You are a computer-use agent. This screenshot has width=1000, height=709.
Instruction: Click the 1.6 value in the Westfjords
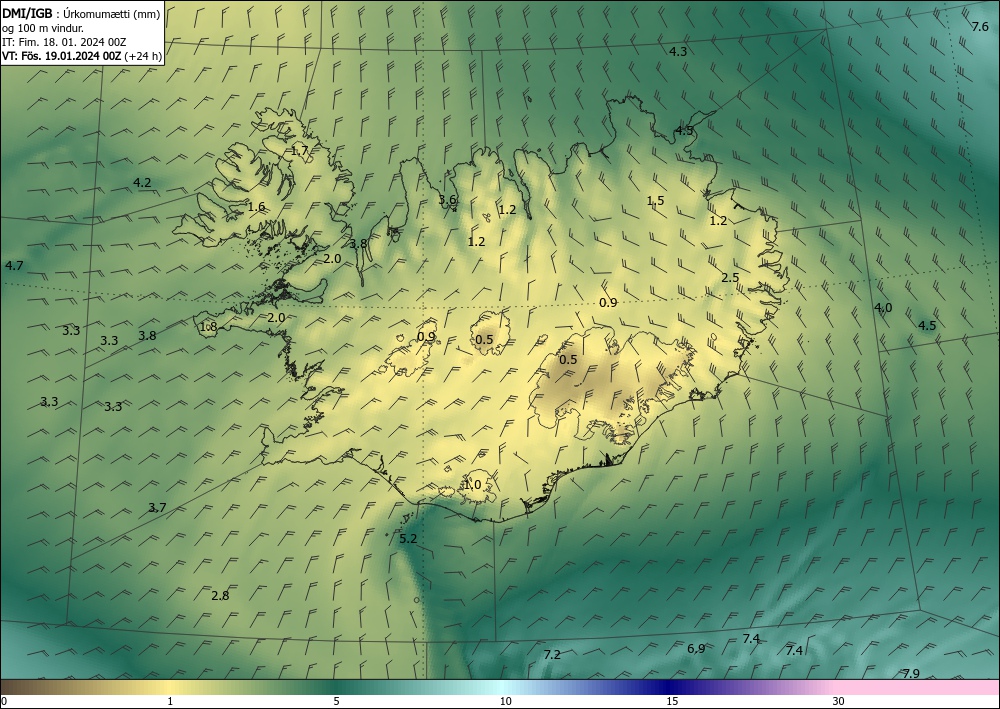(256, 207)
